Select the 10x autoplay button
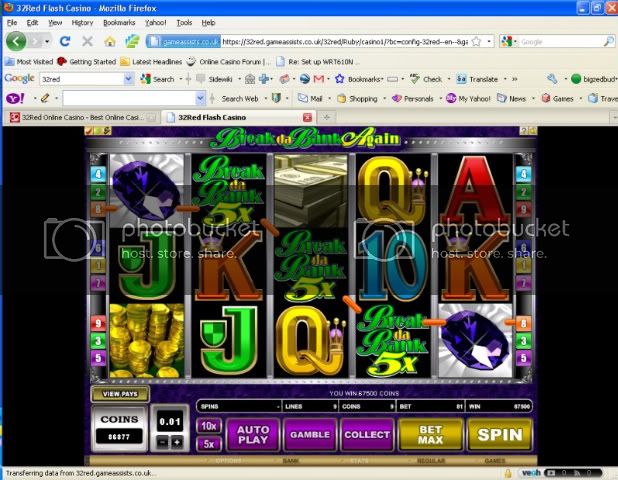This screenshot has height=480, width=618. (209, 426)
